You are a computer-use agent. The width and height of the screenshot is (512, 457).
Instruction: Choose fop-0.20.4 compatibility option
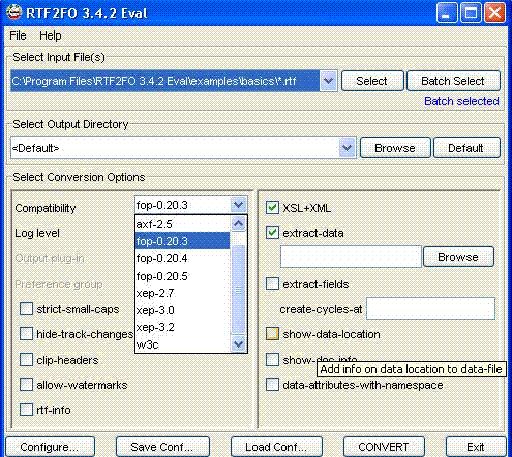[x=183, y=258]
